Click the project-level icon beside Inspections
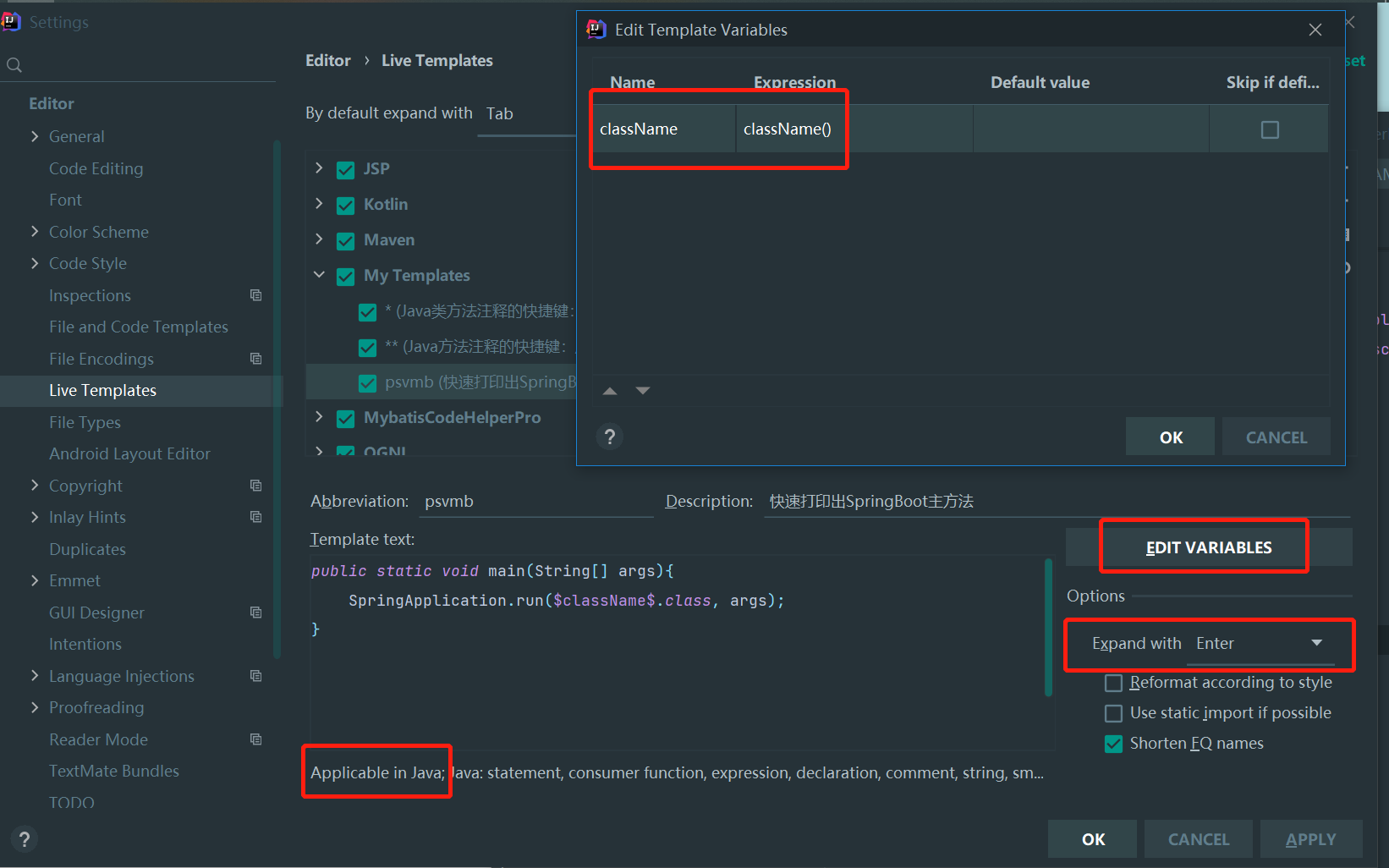1389x868 pixels. pos(255,295)
